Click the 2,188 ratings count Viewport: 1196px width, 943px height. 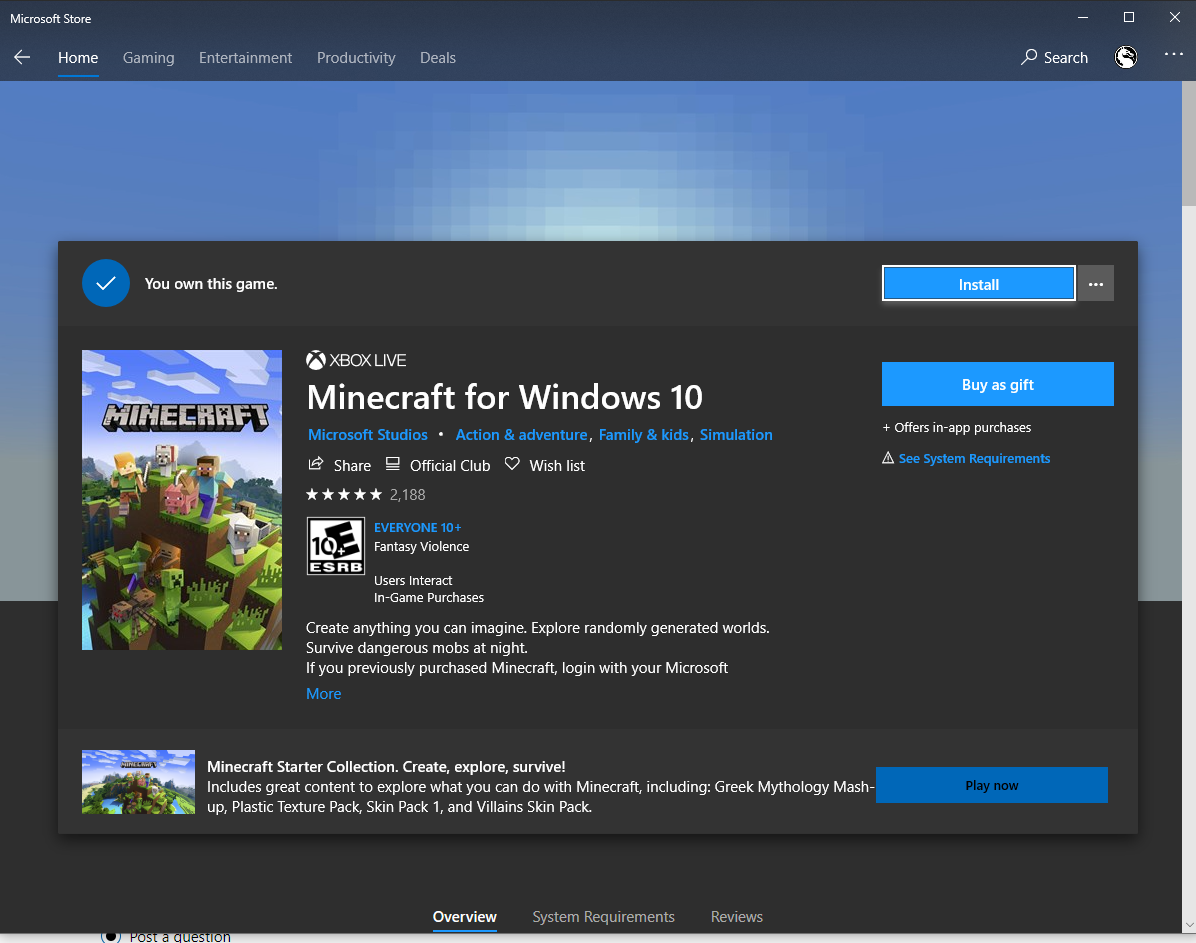(x=407, y=494)
